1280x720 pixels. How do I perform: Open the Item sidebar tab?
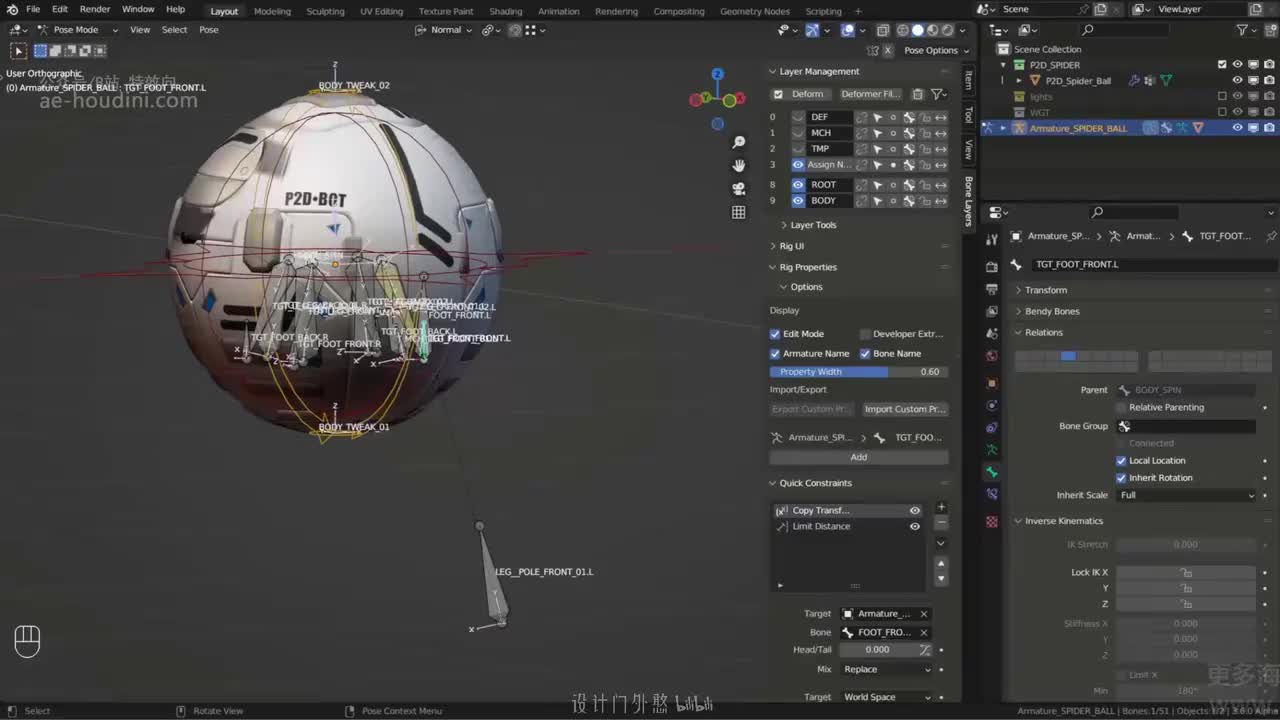coord(968,79)
